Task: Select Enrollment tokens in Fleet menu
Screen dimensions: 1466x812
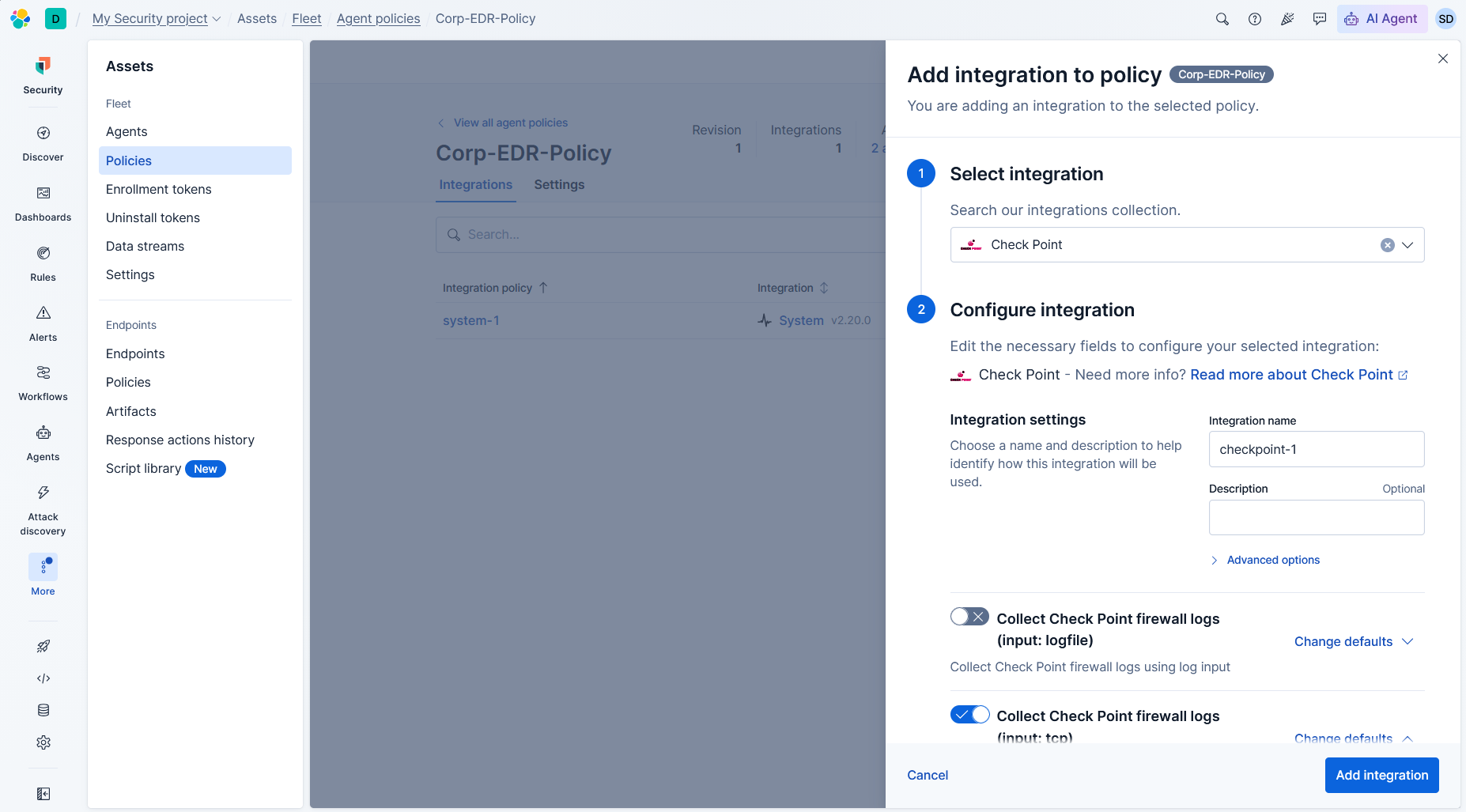Action: pos(159,189)
